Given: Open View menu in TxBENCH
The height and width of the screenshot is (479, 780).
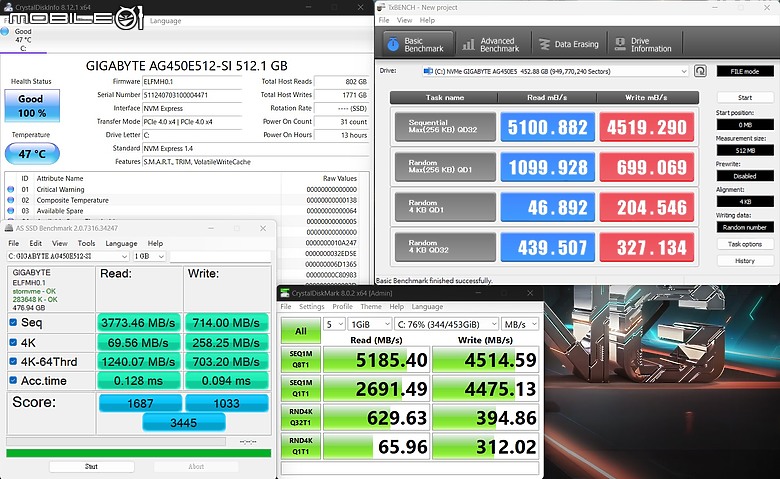Looking at the screenshot, I should pyautogui.click(x=404, y=20).
